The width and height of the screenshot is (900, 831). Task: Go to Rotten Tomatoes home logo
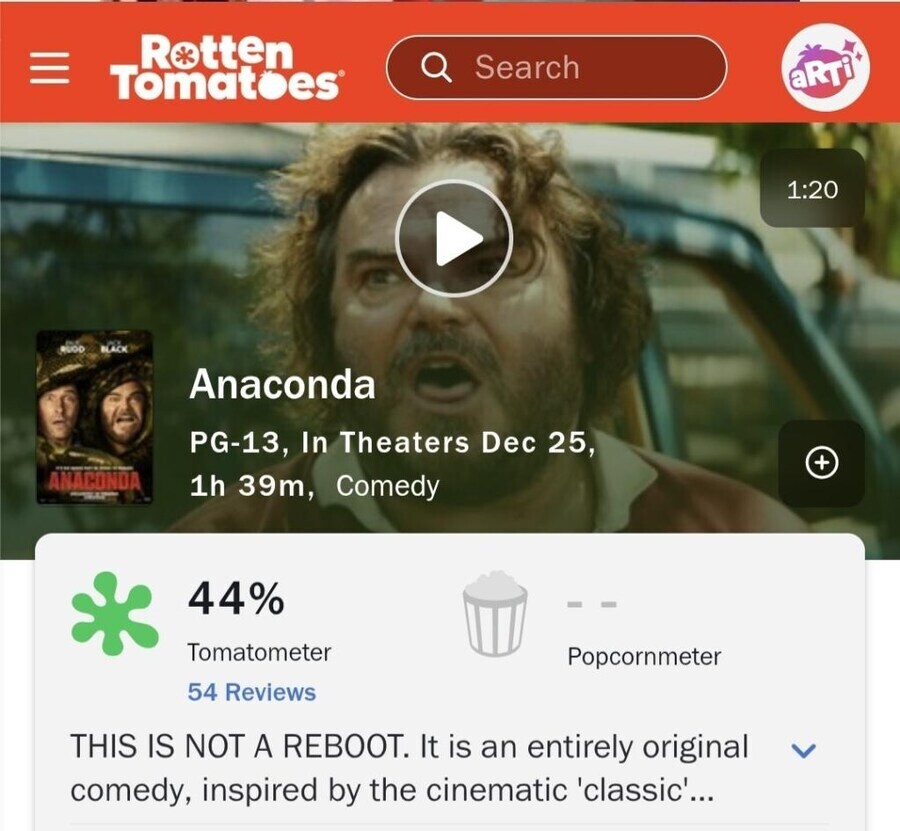click(x=227, y=68)
